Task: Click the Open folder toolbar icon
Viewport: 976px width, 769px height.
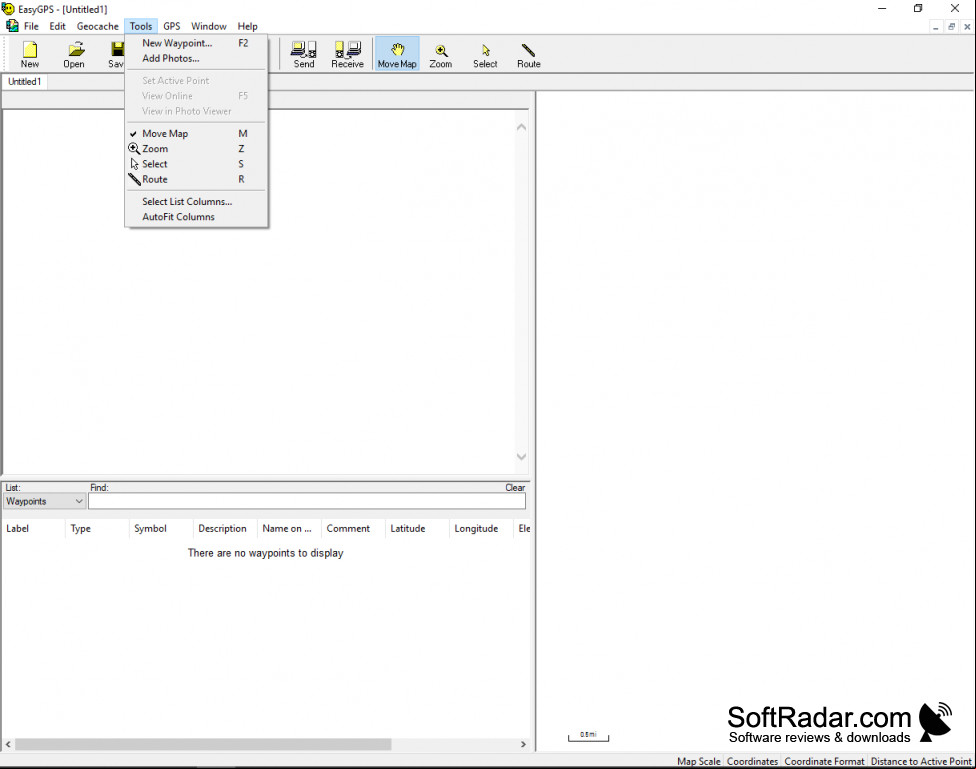Action: [74, 54]
